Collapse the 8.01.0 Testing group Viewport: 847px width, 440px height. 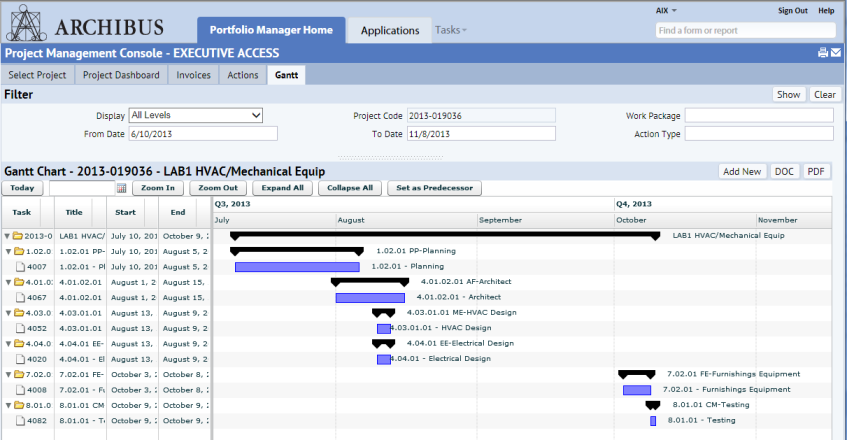8,405
